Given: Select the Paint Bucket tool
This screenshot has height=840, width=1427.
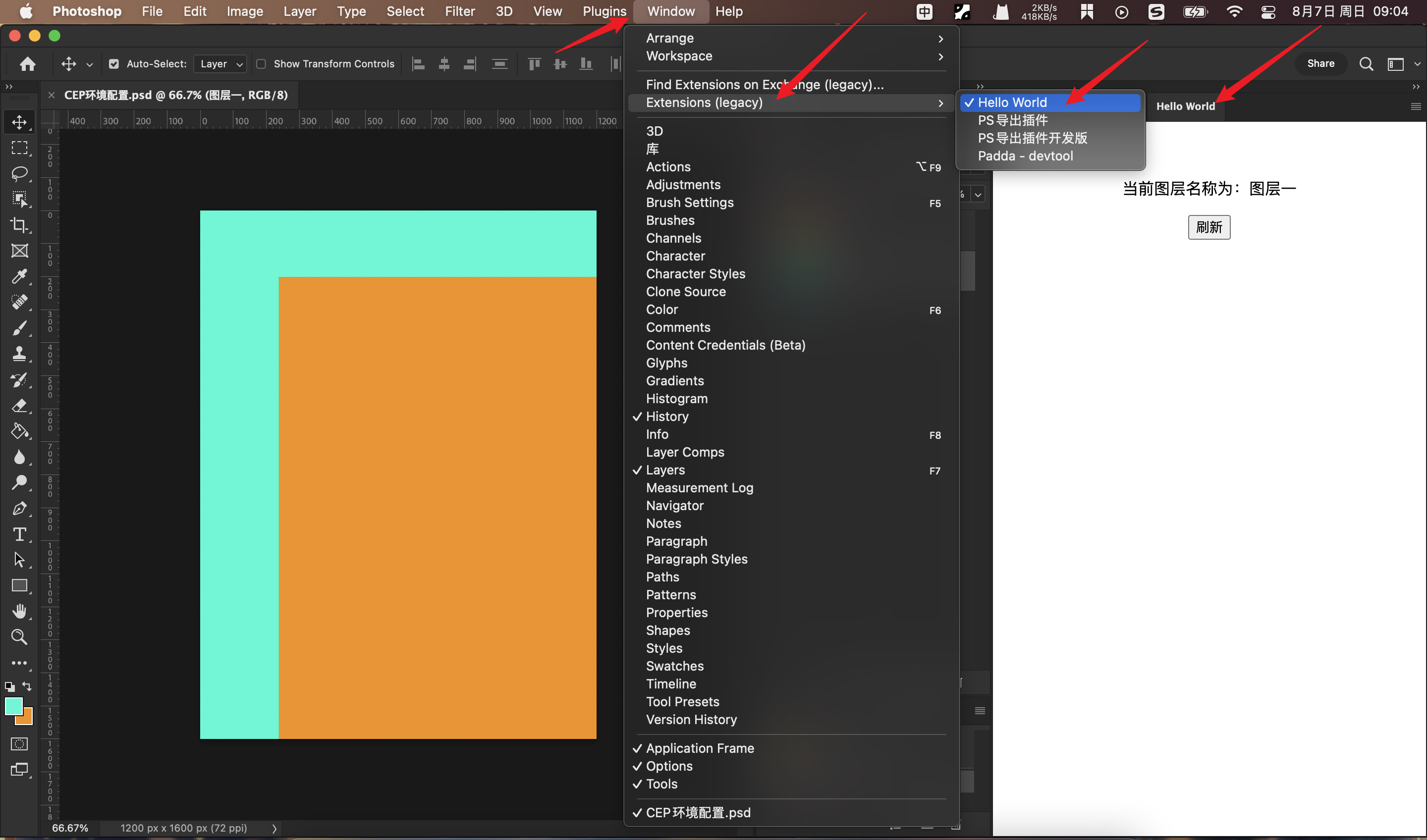Looking at the screenshot, I should tap(19, 431).
